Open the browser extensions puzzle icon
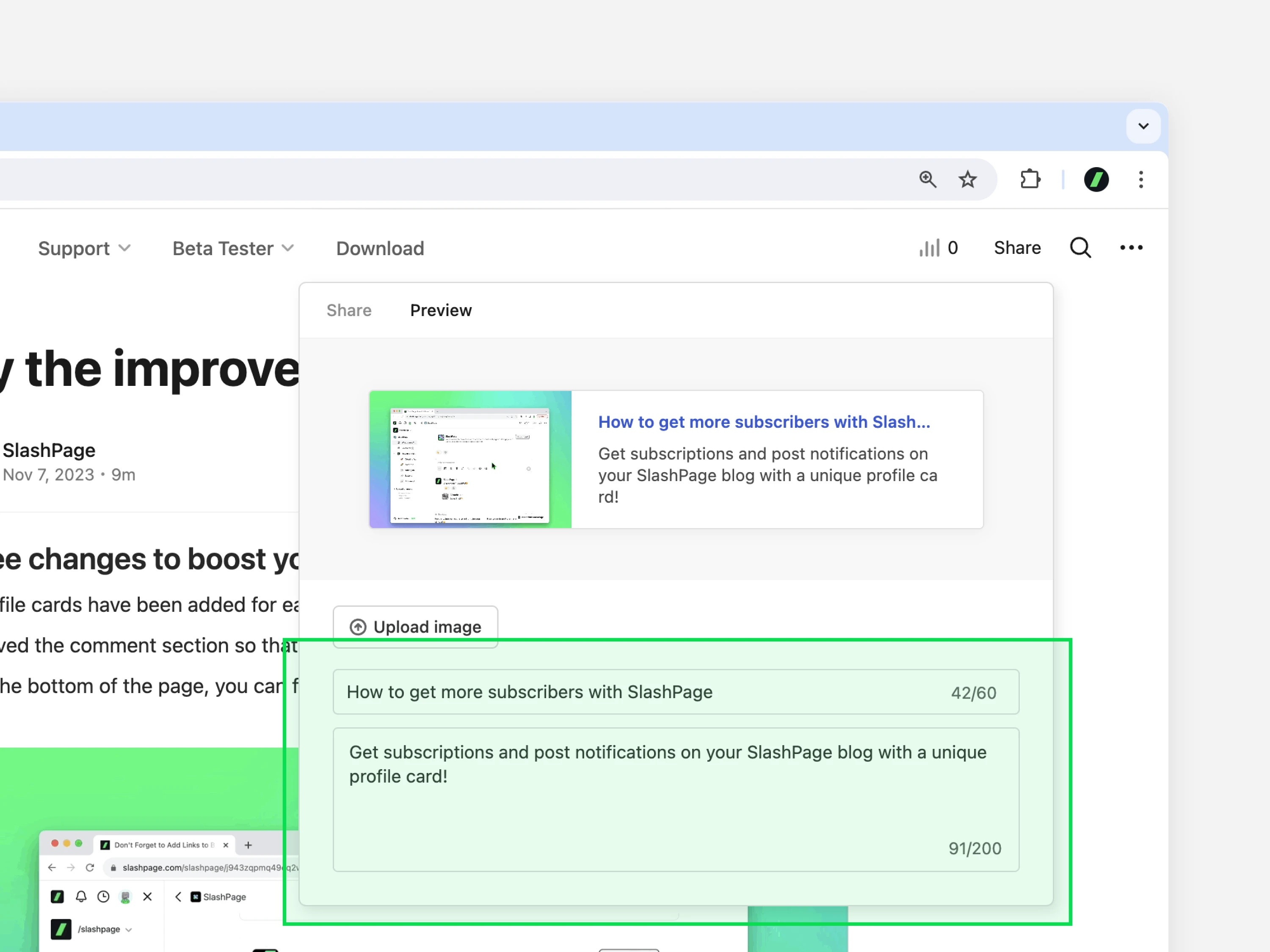The height and width of the screenshot is (952, 1270). click(1030, 180)
